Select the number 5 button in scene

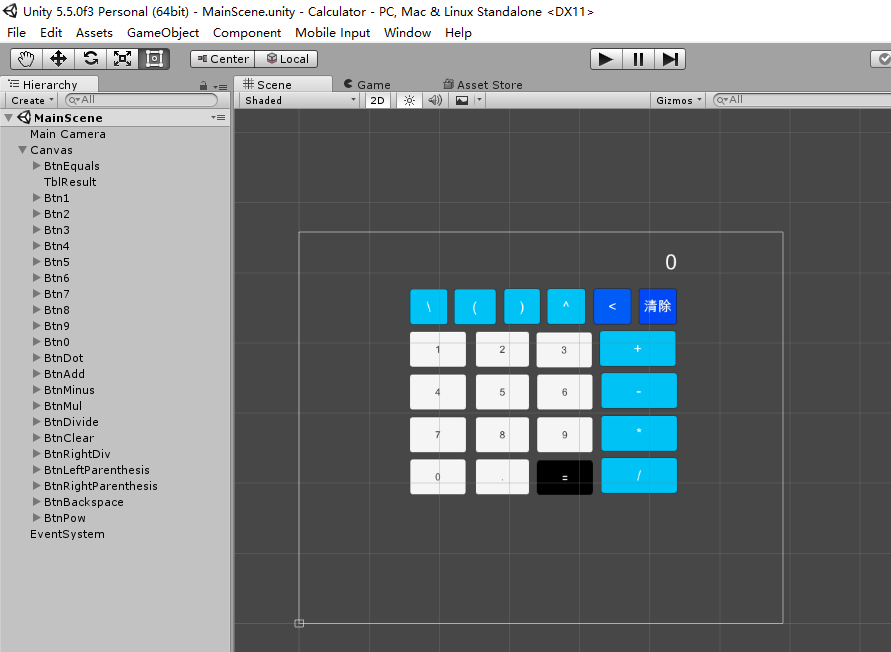[502, 392]
